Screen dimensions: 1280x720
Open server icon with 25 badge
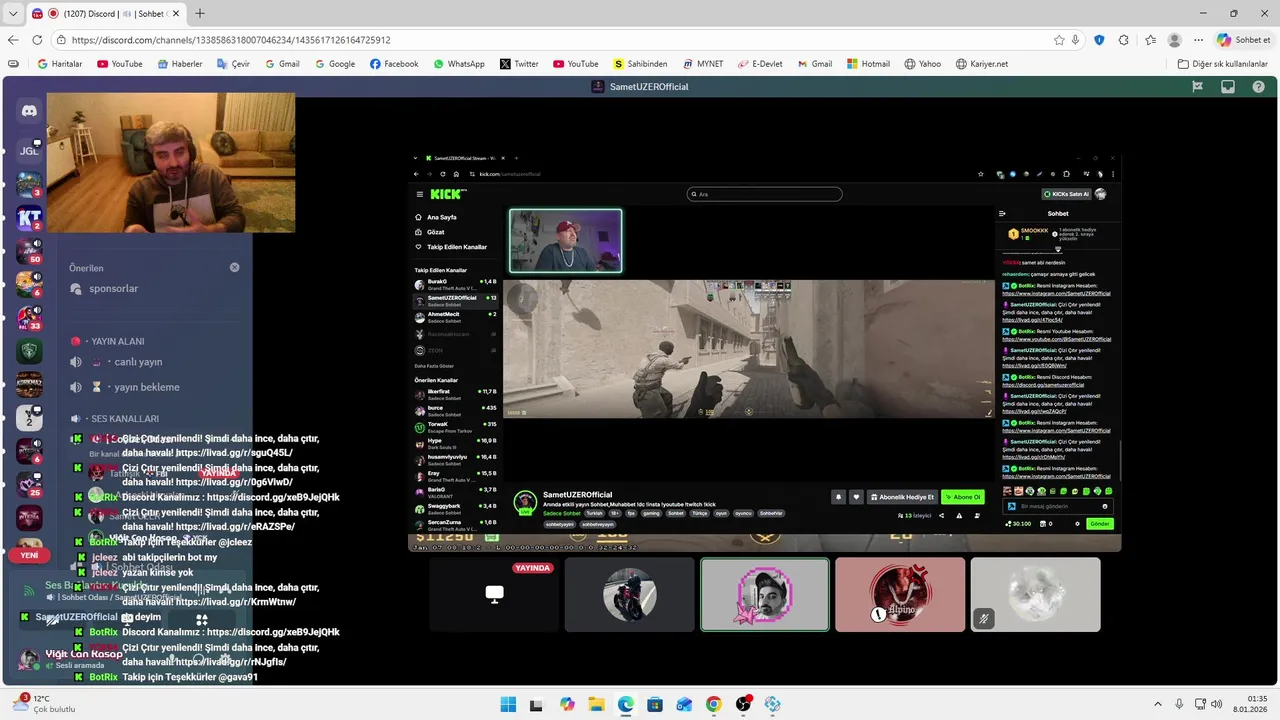[x=29, y=485]
